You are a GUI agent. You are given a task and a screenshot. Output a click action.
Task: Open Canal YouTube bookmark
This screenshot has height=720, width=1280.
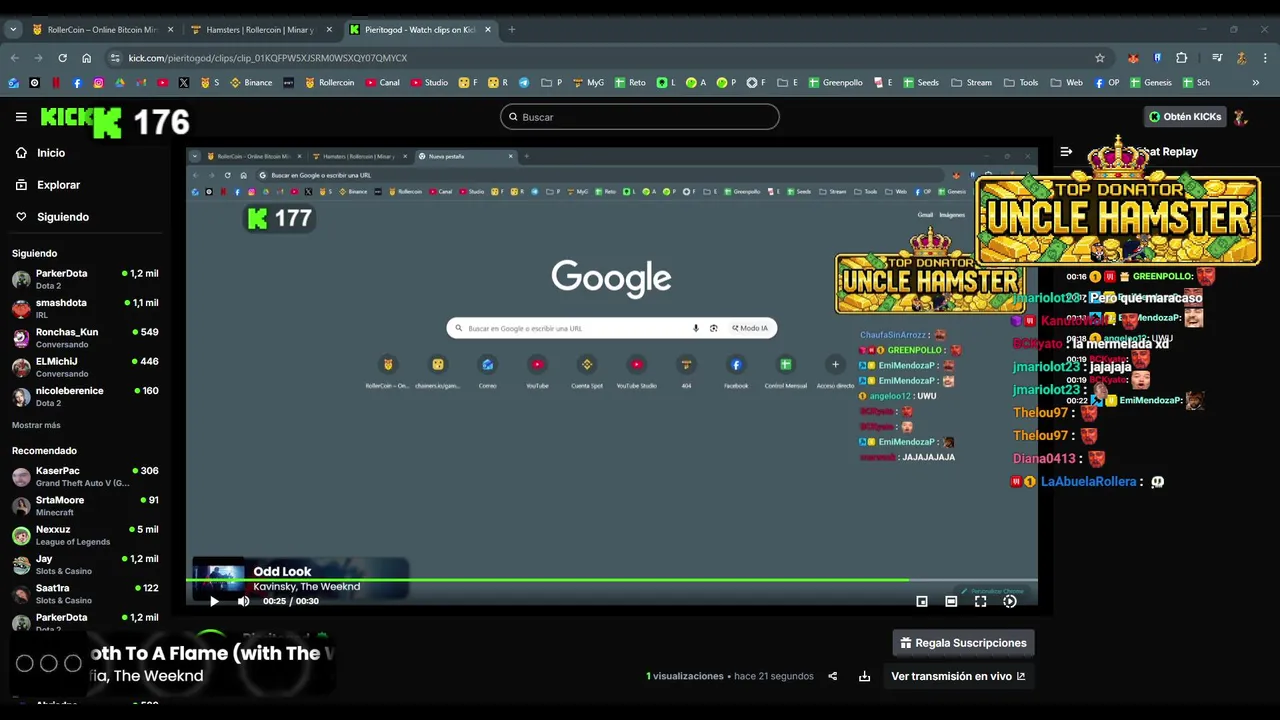[x=382, y=83]
